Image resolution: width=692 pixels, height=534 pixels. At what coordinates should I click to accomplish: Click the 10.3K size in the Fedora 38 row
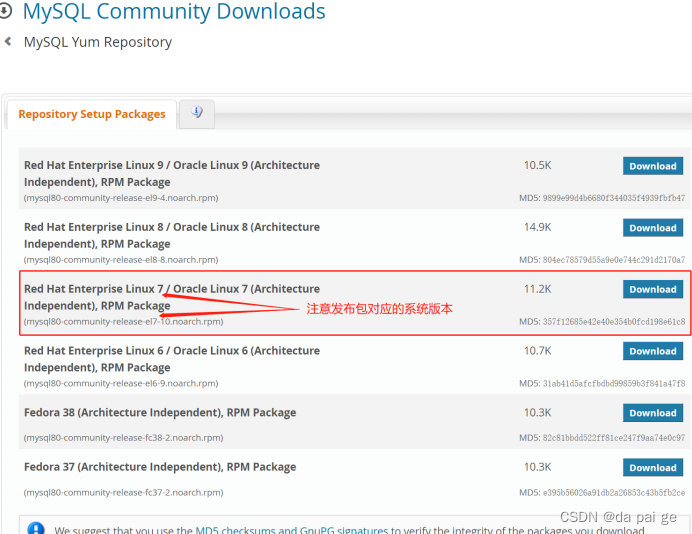point(537,413)
